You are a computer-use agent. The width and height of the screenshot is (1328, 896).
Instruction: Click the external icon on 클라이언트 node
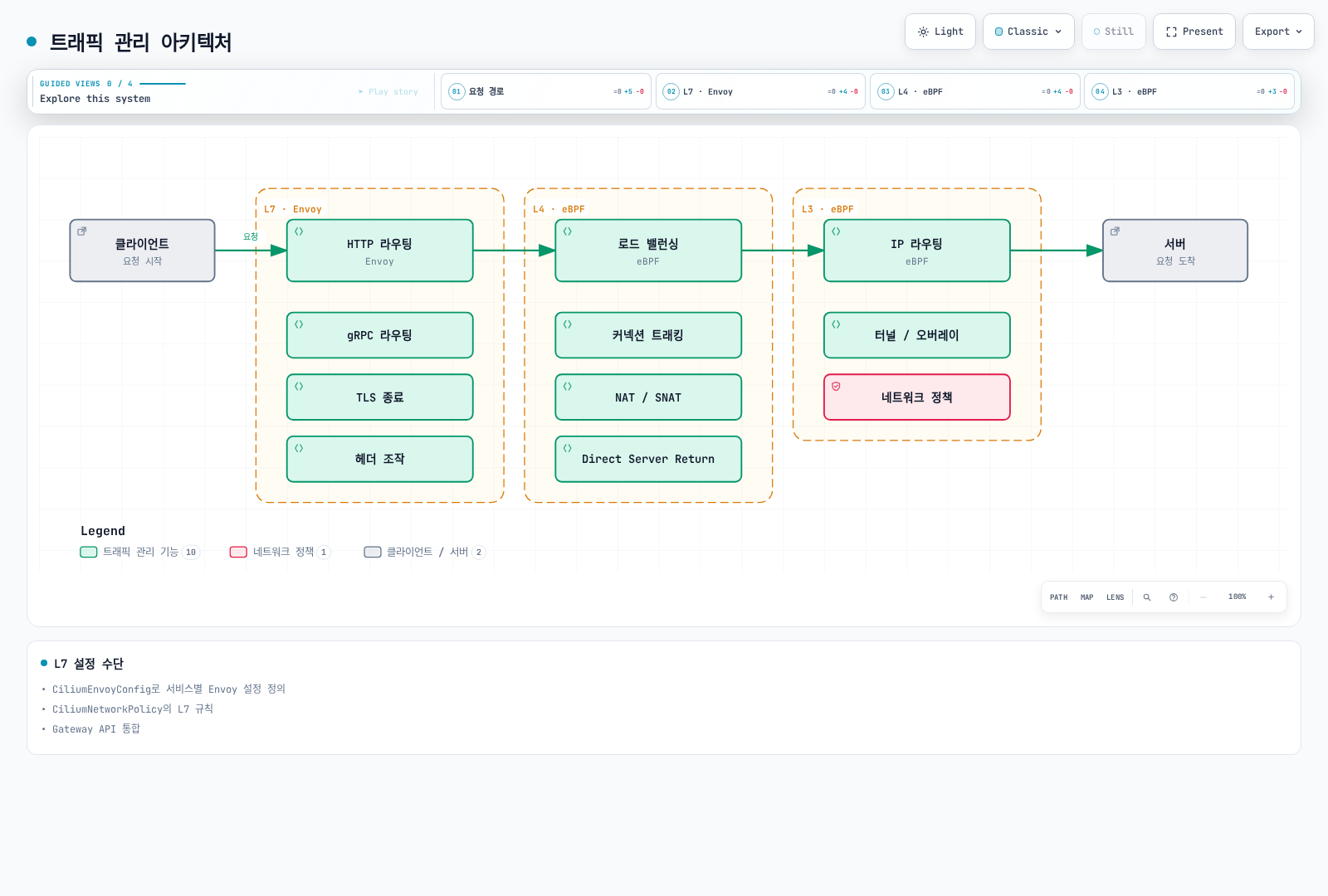pyautogui.click(x=81, y=231)
